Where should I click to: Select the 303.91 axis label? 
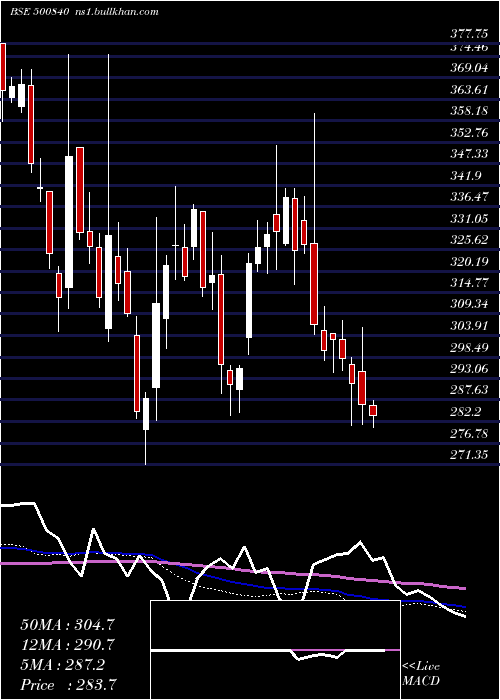click(x=468, y=326)
